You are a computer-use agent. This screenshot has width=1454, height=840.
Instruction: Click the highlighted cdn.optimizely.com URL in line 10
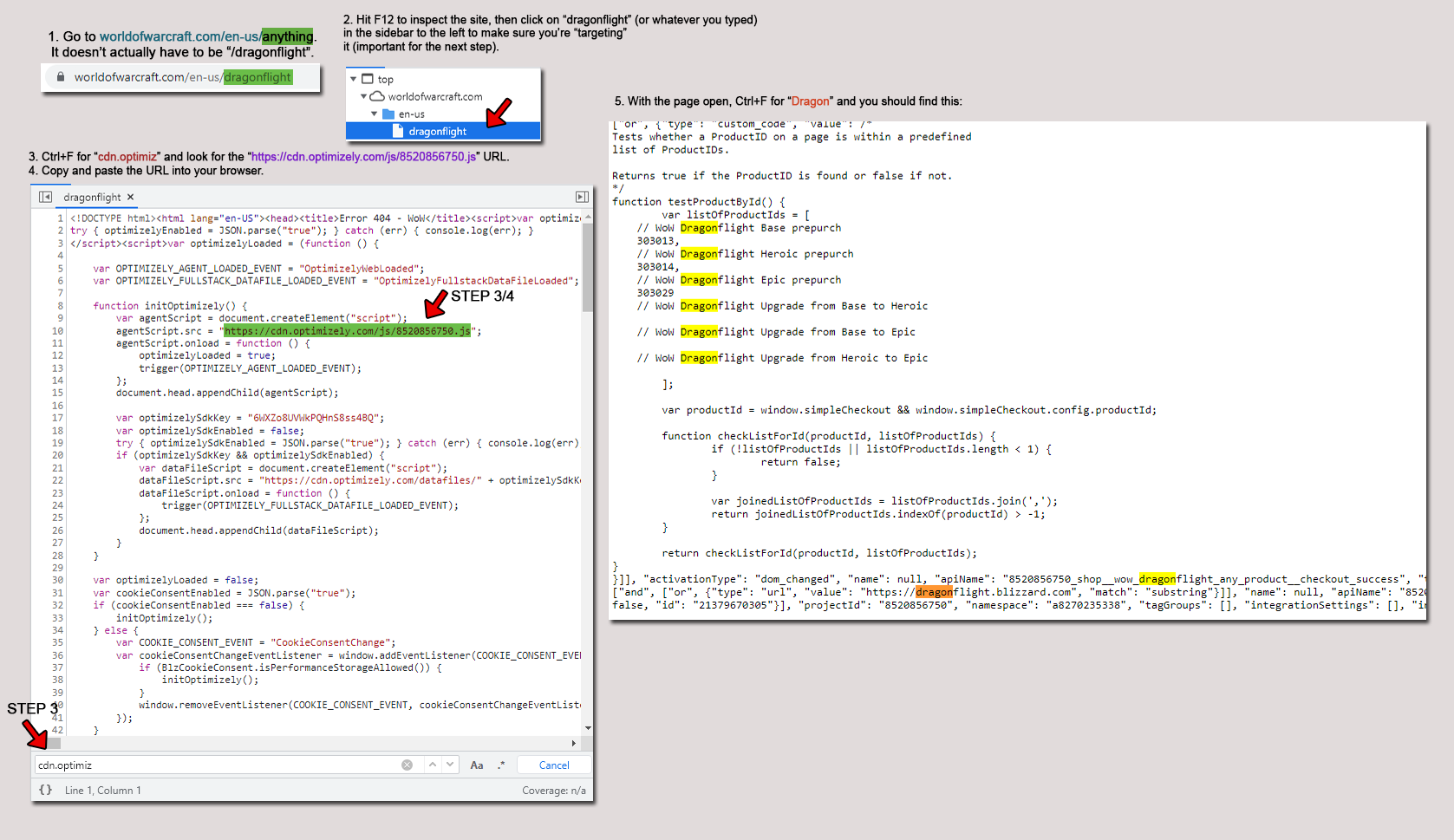347,330
